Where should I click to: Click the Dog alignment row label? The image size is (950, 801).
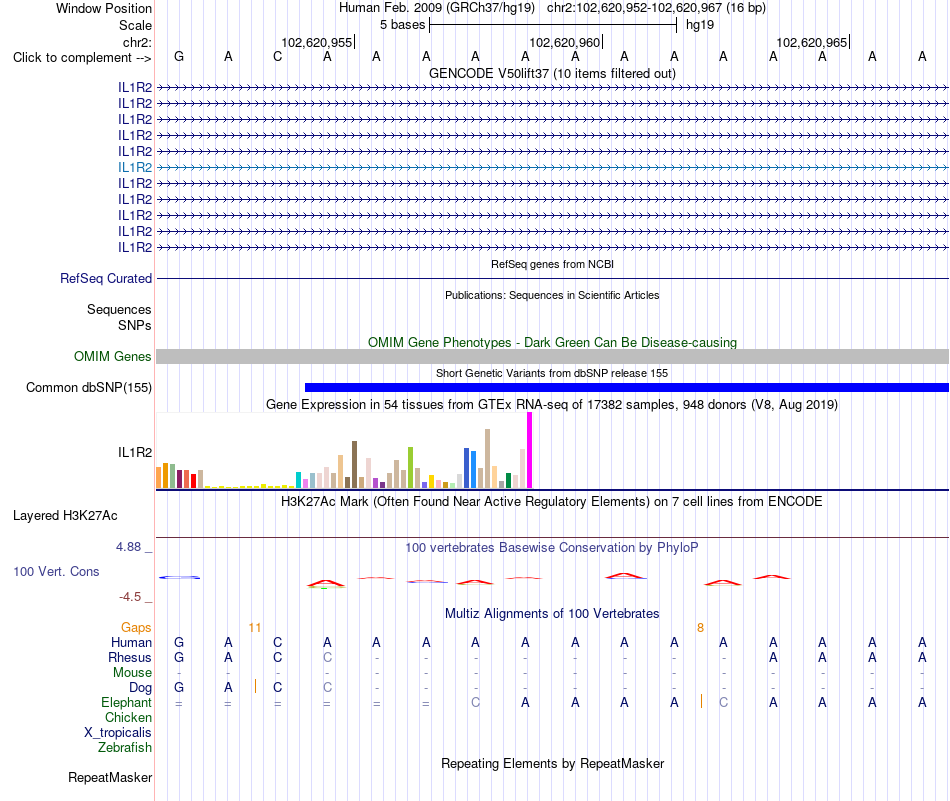pos(140,687)
